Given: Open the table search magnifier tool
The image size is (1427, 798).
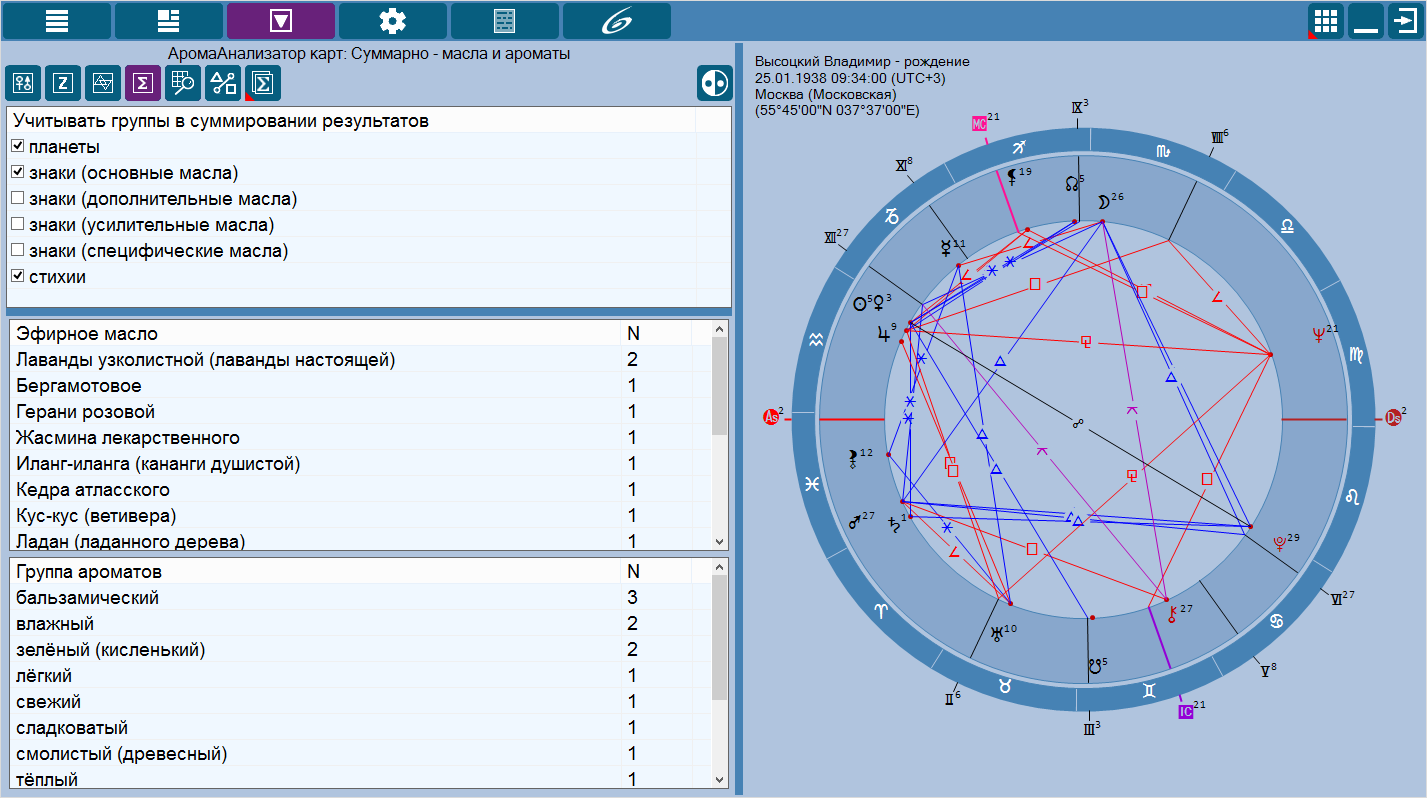Looking at the screenshot, I should click(x=182, y=84).
